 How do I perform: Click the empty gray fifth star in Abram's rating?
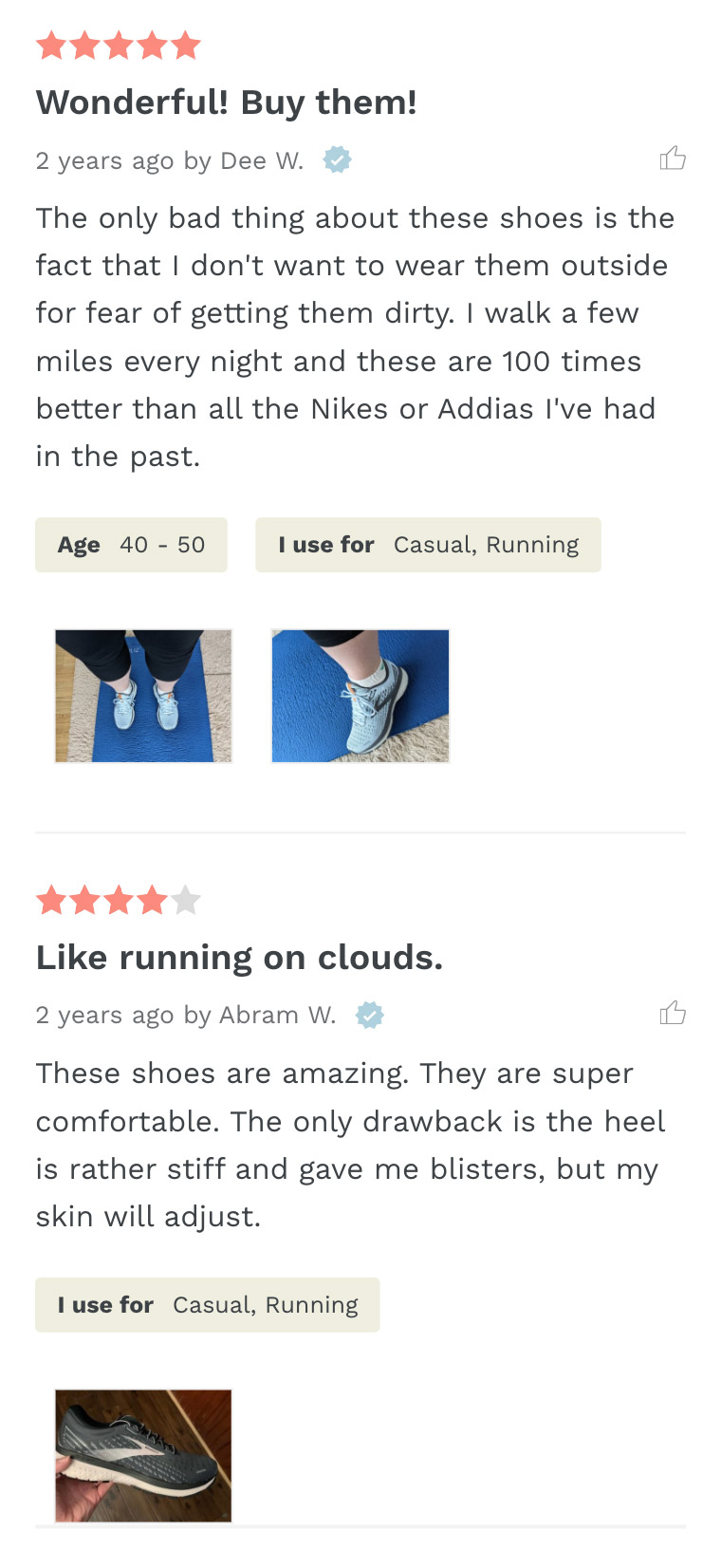coord(186,900)
